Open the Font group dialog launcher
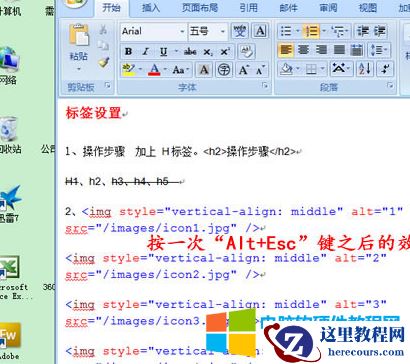This screenshot has height=364, width=410. (265, 86)
